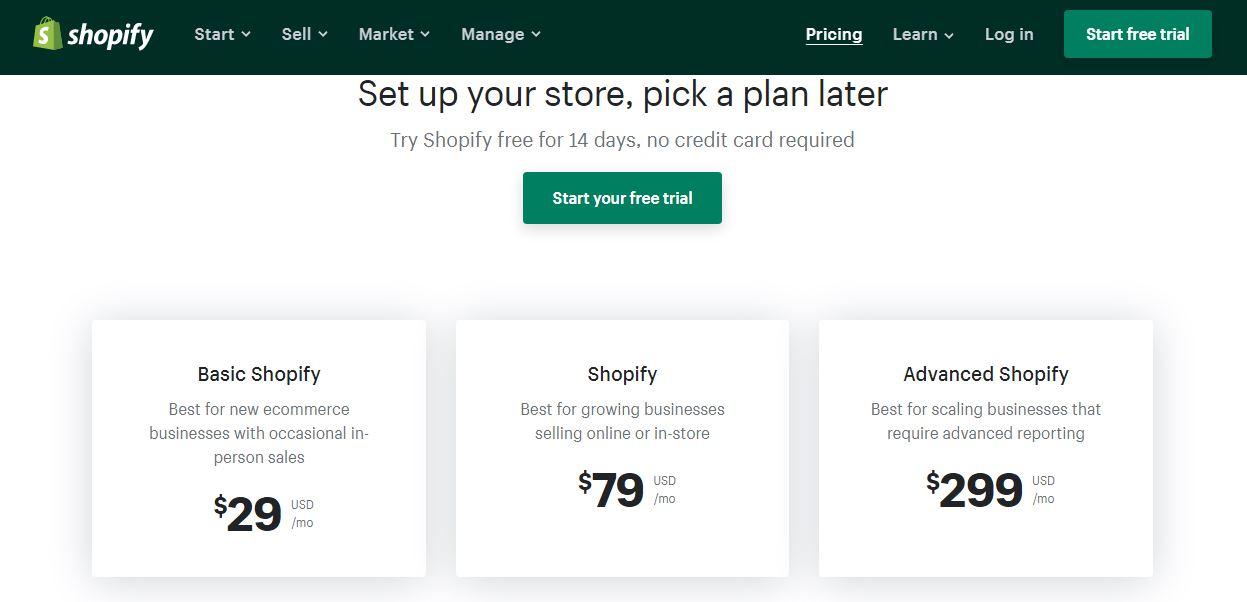
Task: Open the Manage navigation dropdown
Action: (x=501, y=34)
